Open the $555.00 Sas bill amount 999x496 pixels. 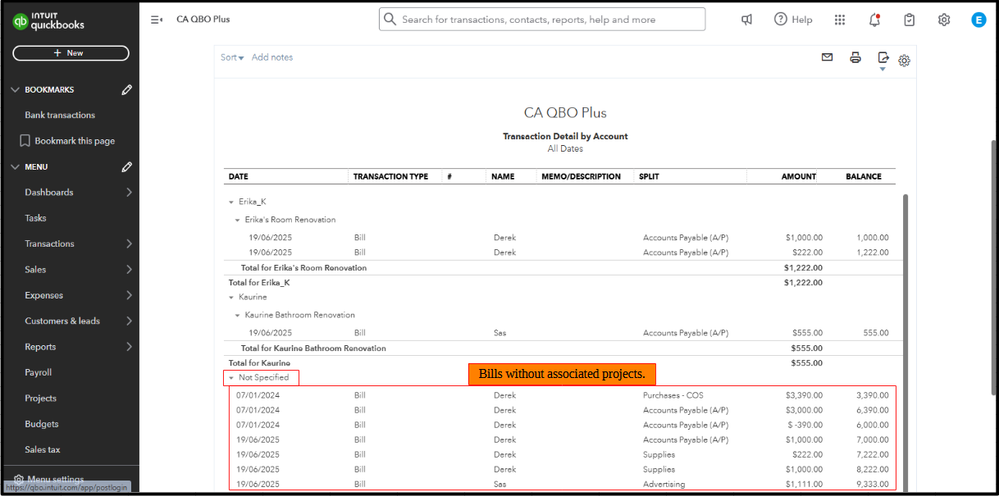pyautogui.click(x=807, y=333)
